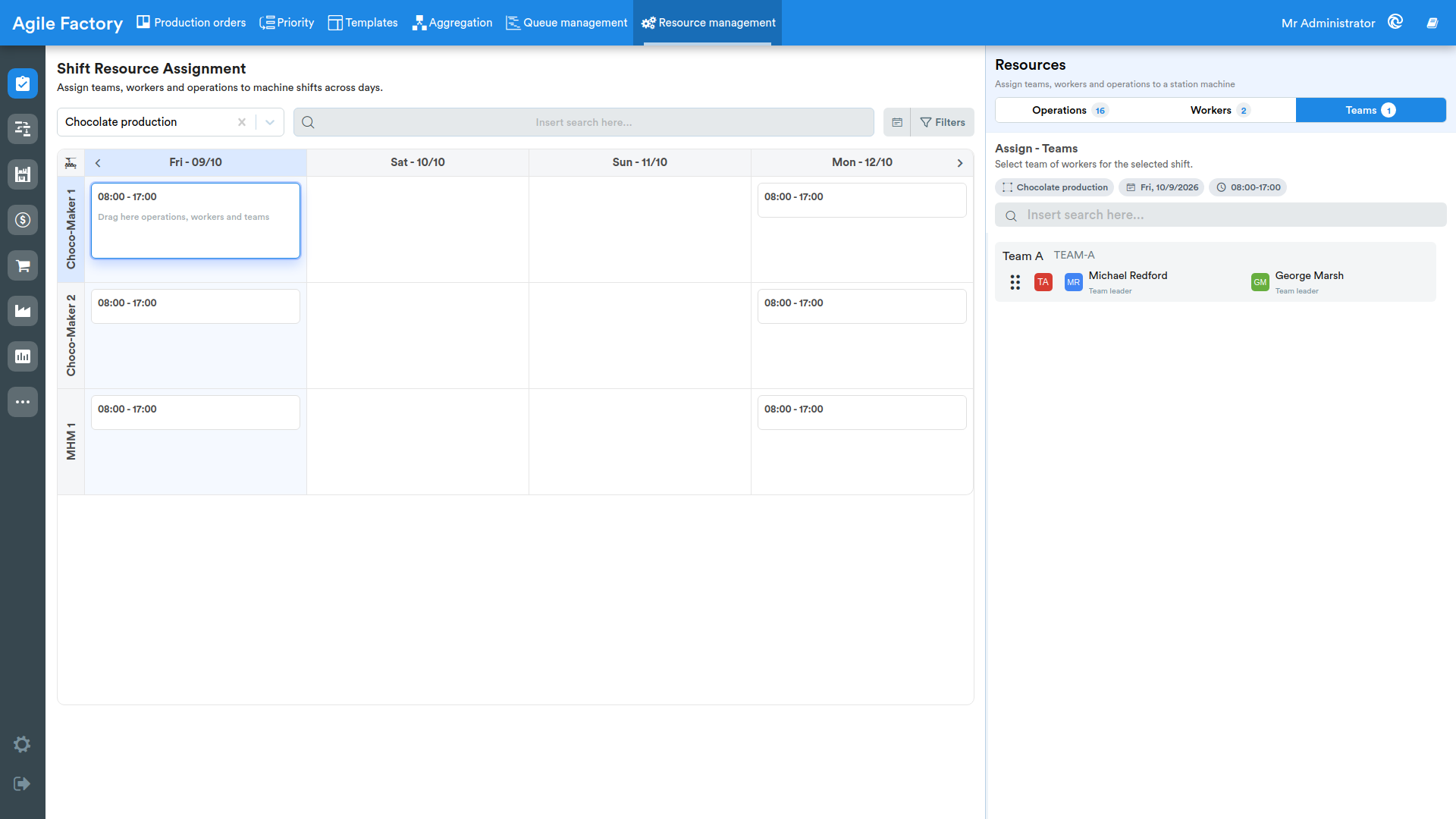Open the Templates menu
1456x819 pixels.
pyautogui.click(x=362, y=23)
